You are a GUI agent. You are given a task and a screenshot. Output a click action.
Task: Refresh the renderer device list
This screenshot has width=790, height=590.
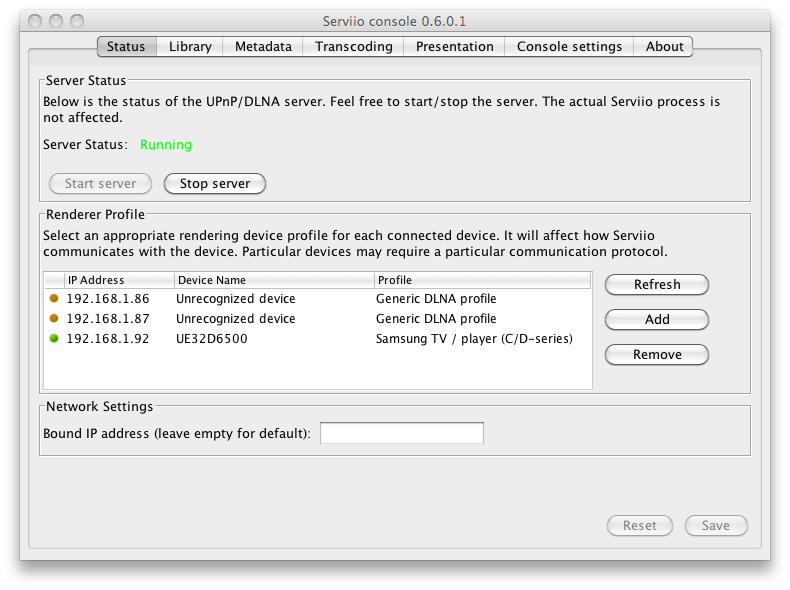tap(657, 285)
